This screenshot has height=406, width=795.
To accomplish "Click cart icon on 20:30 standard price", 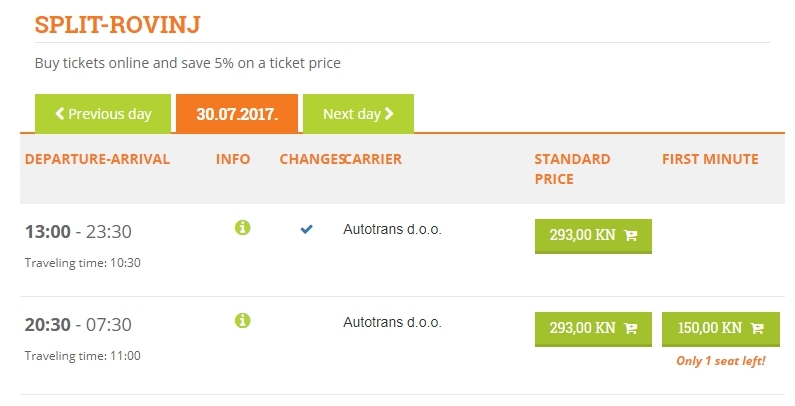I will click(631, 328).
